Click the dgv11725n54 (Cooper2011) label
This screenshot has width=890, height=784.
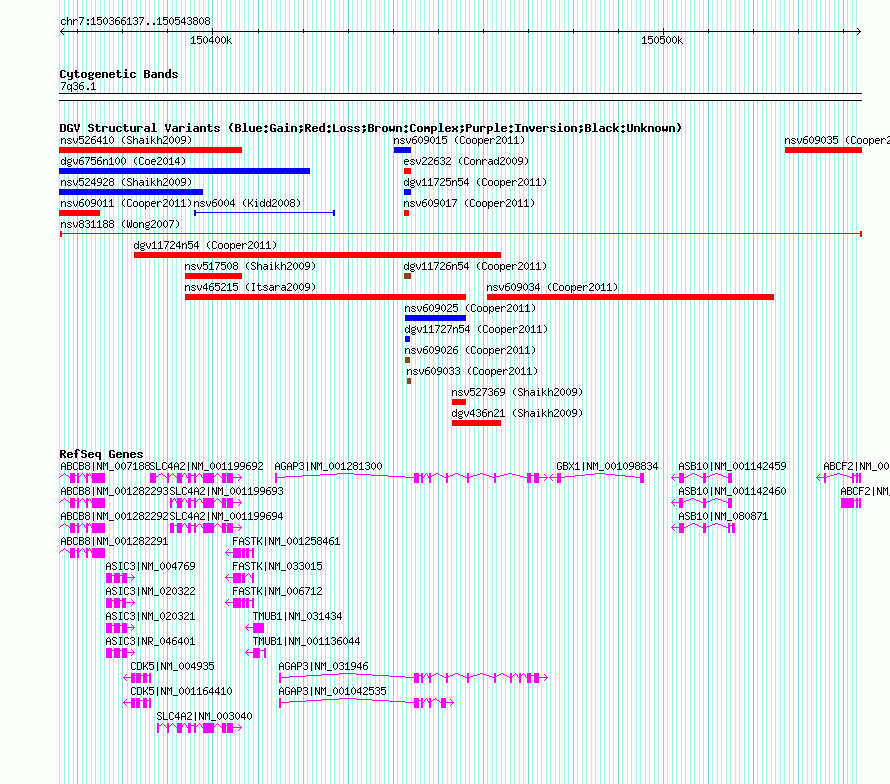[x=475, y=182]
